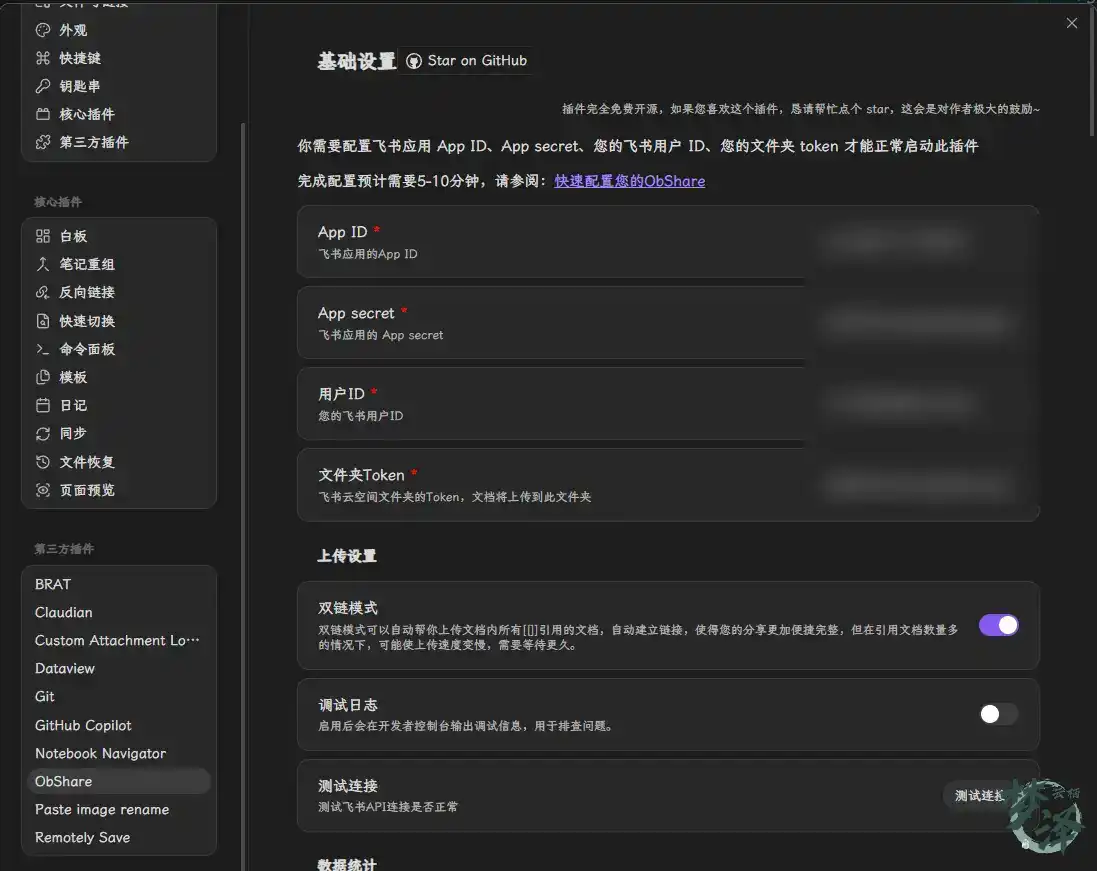Click the settings content scrollbar
Image resolution: width=1097 pixels, height=871 pixels.
pyautogui.click(x=1092, y=70)
